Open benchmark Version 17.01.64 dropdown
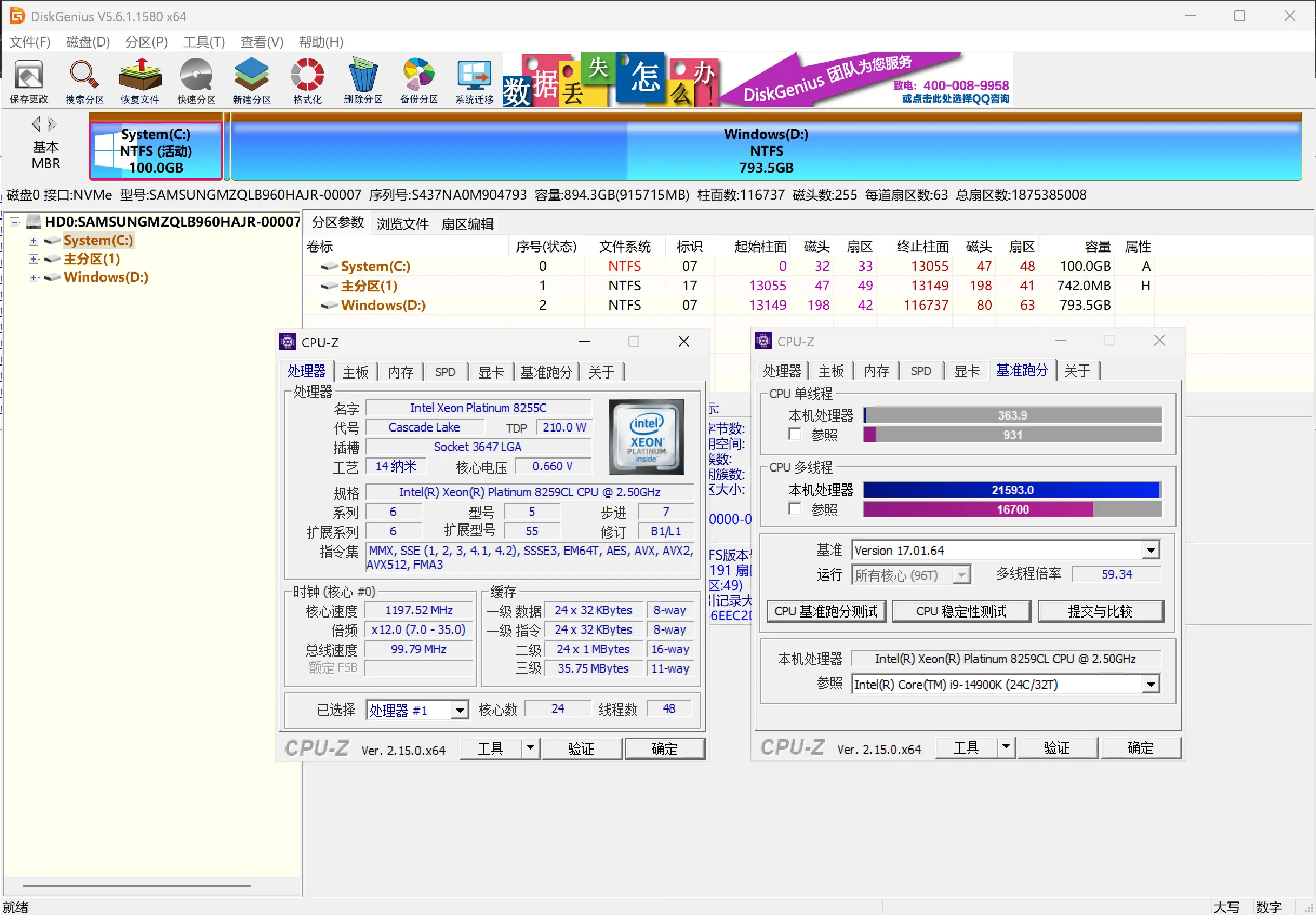This screenshot has height=915, width=1316. [x=1151, y=551]
